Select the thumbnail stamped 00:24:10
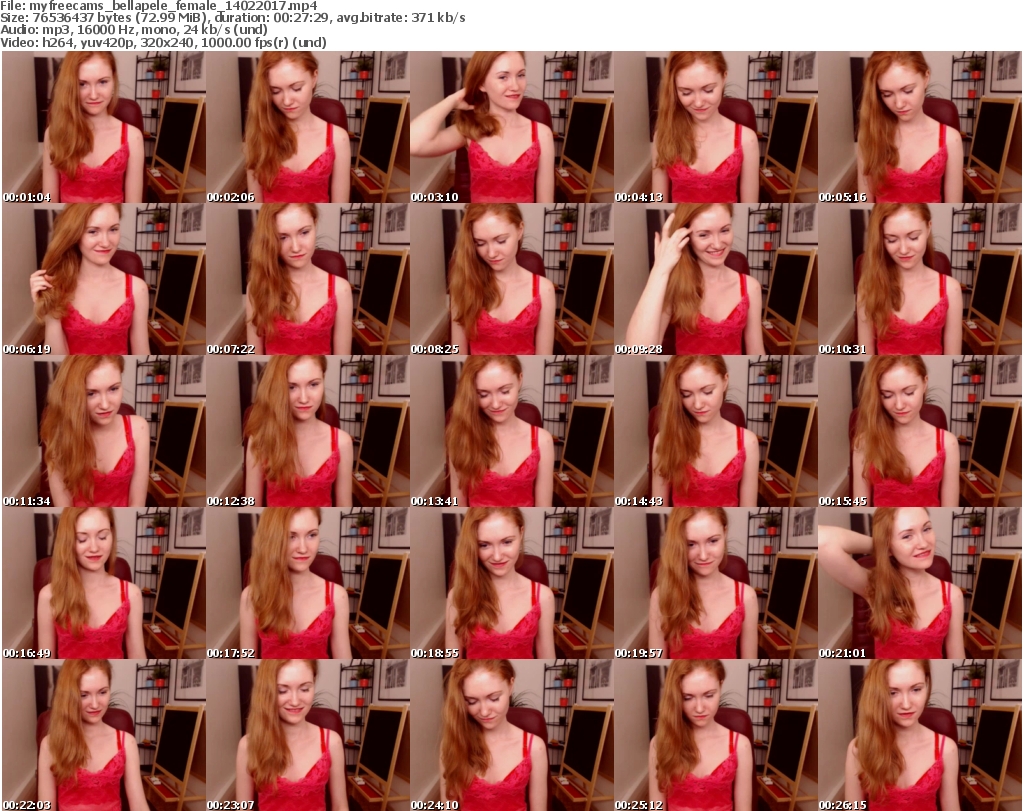The width and height of the screenshot is (1024, 811). (x=511, y=735)
